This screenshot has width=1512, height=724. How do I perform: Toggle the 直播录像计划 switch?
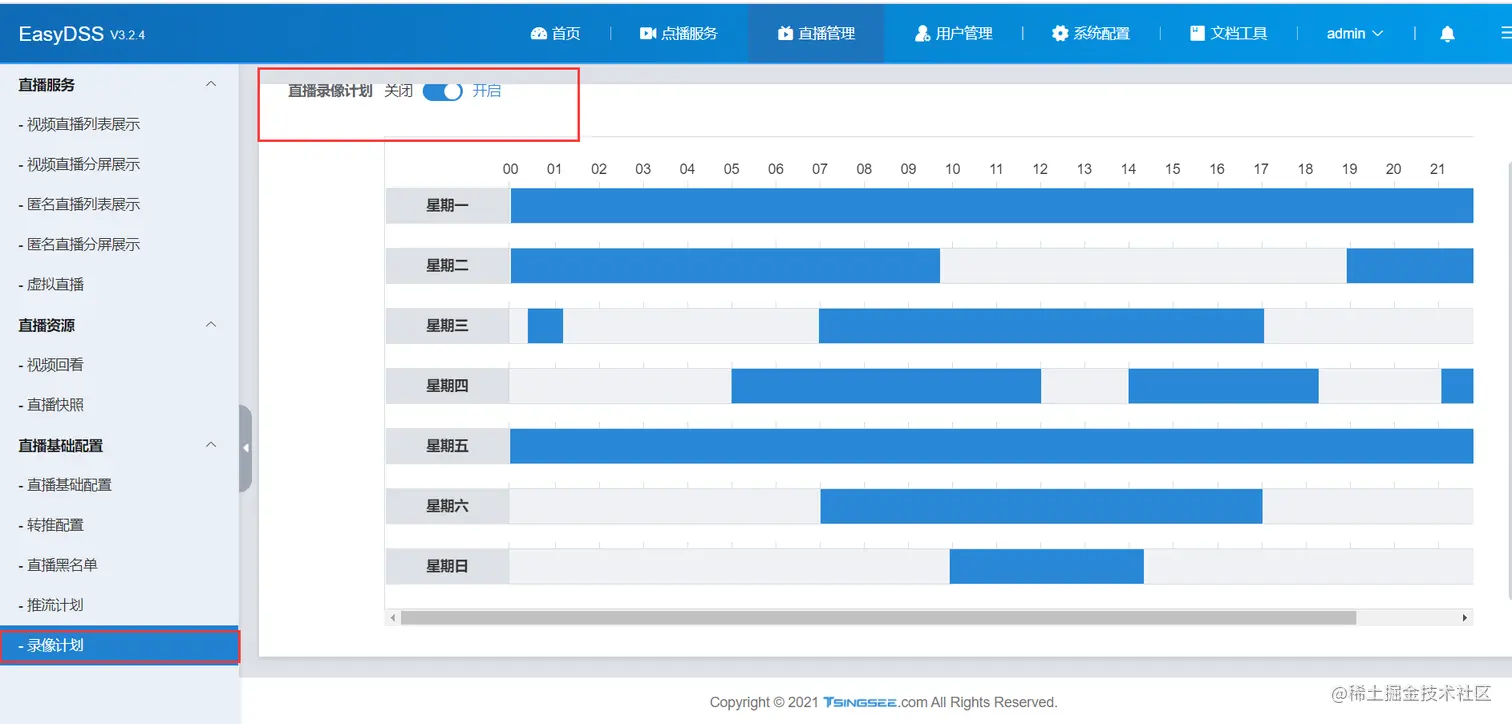pyautogui.click(x=442, y=91)
